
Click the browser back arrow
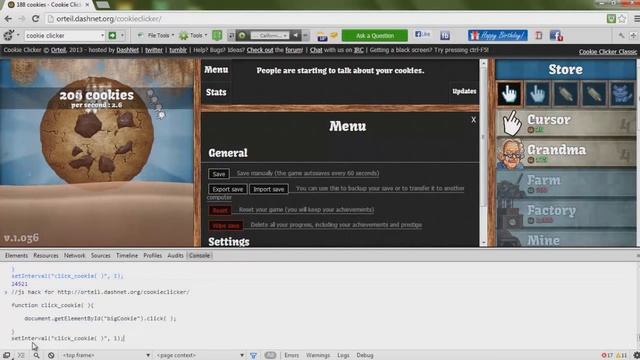pyautogui.click(x=8, y=19)
